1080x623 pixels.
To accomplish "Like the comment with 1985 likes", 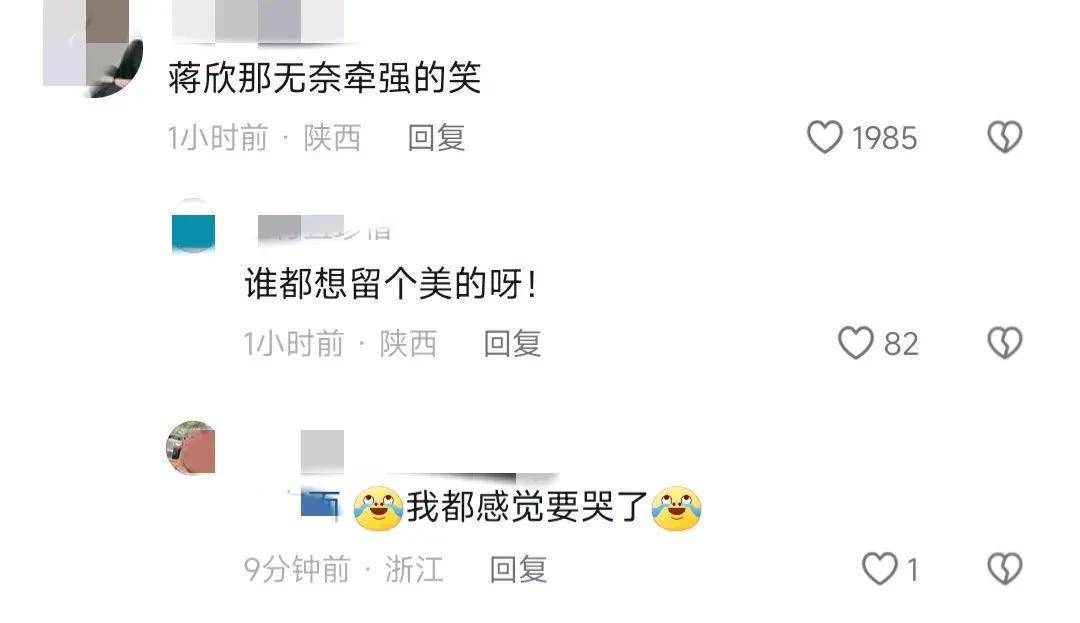I will pyautogui.click(x=824, y=137).
